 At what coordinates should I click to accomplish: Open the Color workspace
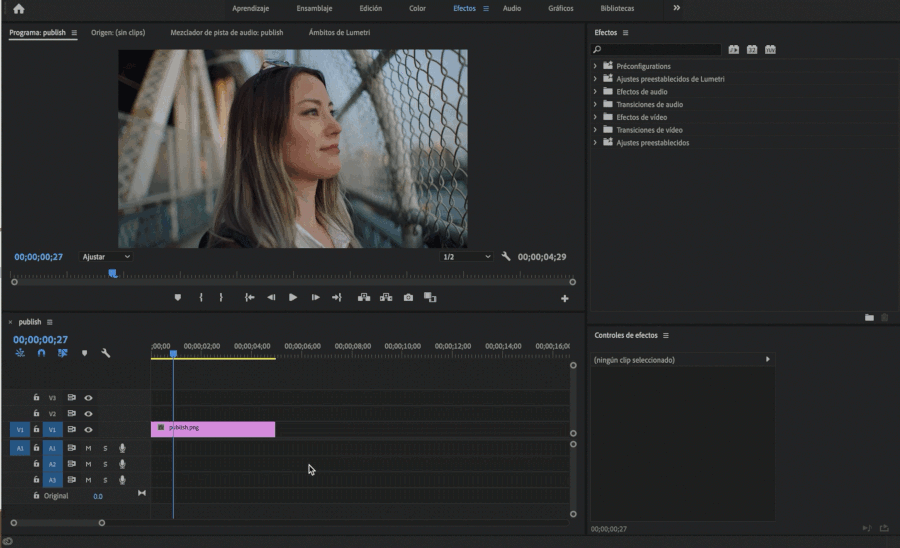[417, 9]
